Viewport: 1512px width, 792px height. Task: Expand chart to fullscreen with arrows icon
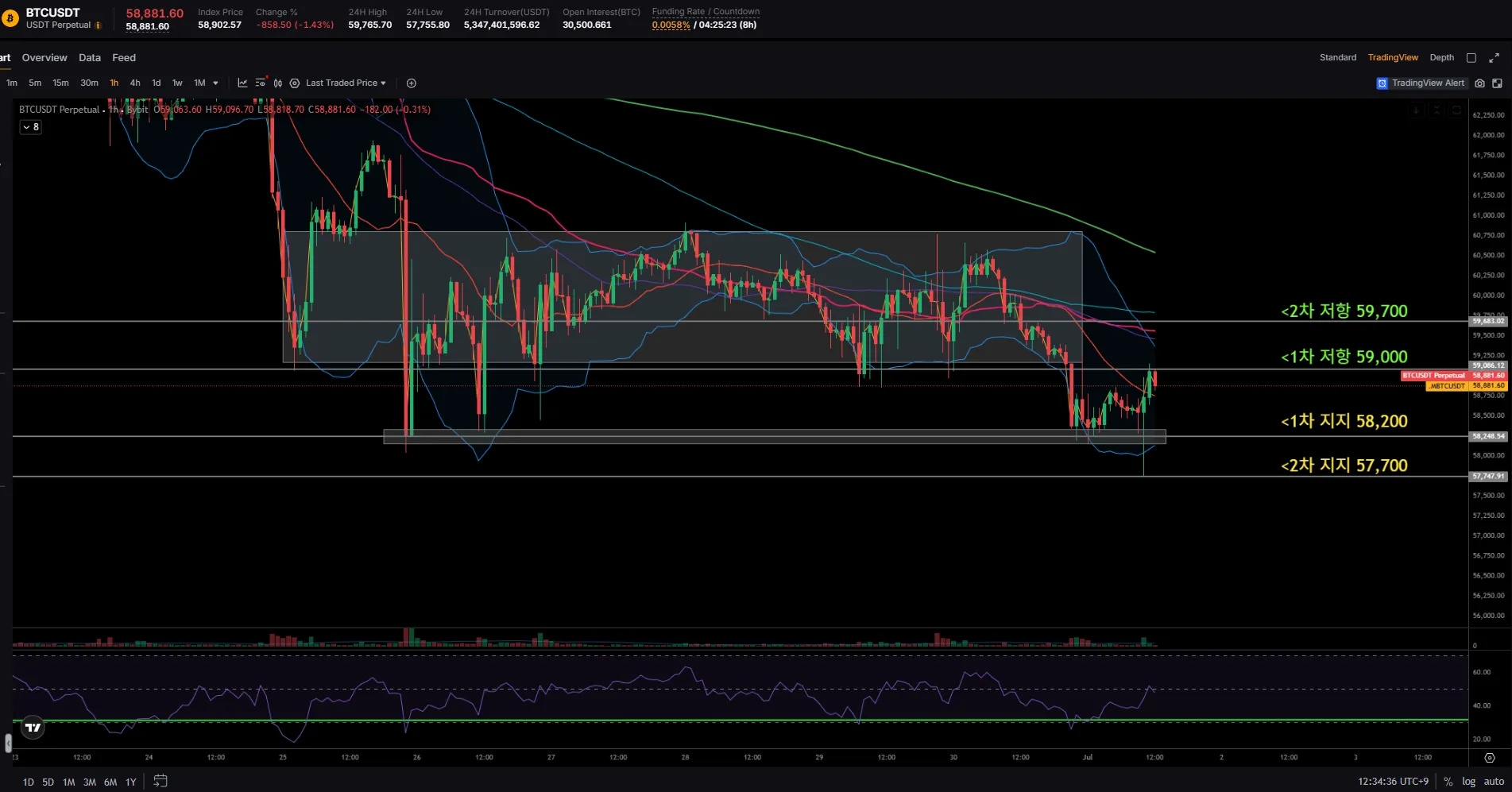(1494, 57)
